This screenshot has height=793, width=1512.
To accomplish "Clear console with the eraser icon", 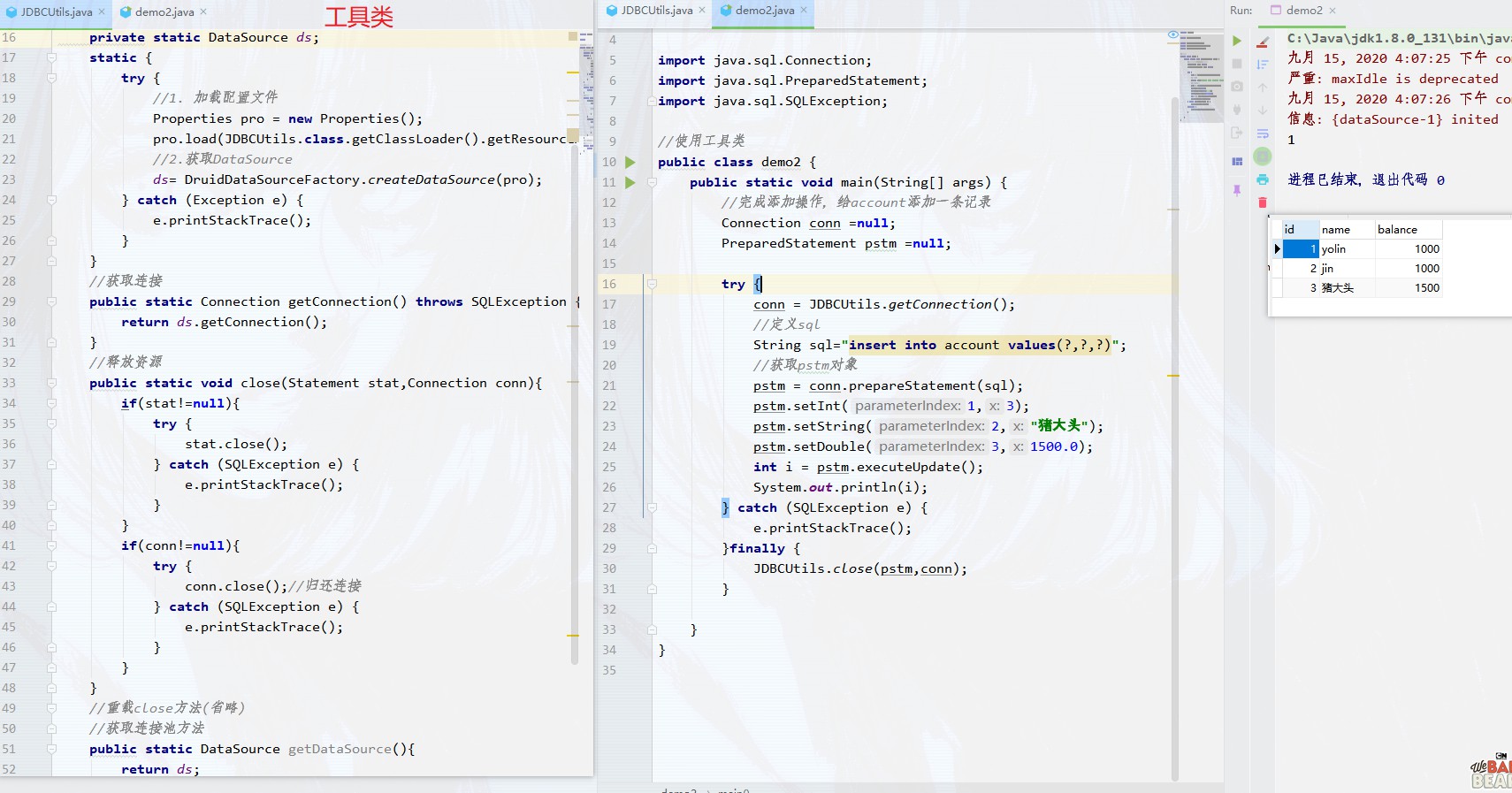I will [1263, 42].
